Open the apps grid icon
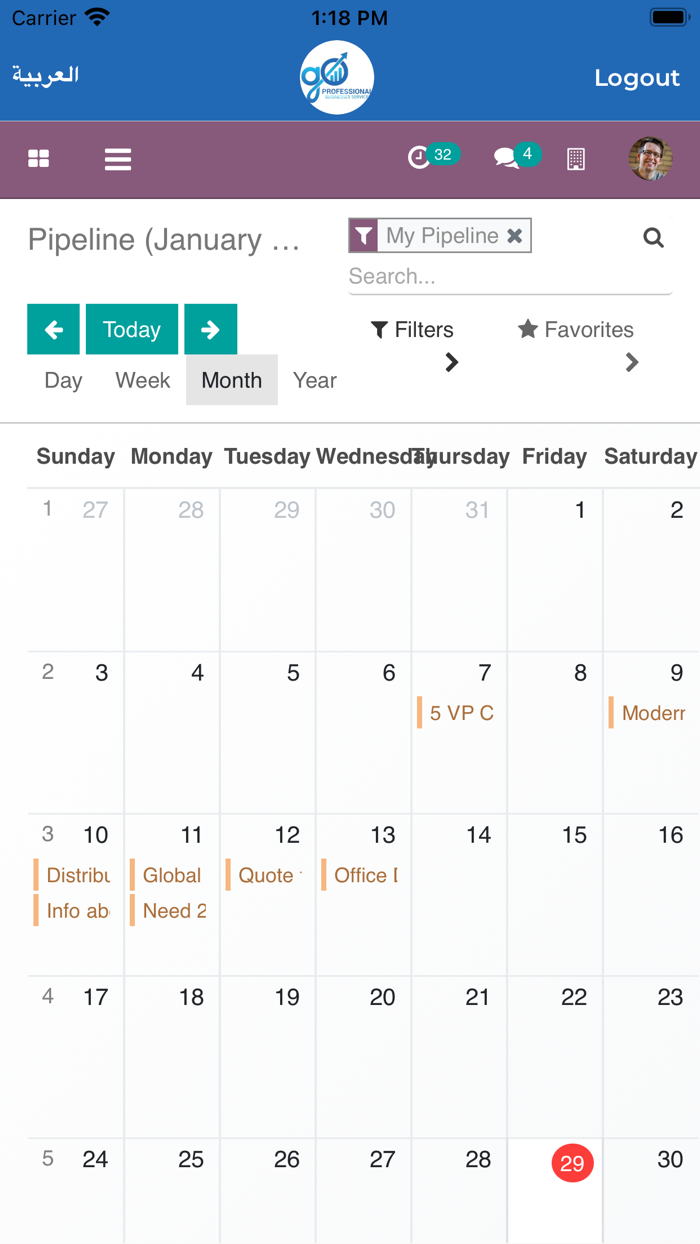This screenshot has width=700, height=1244. [39, 159]
